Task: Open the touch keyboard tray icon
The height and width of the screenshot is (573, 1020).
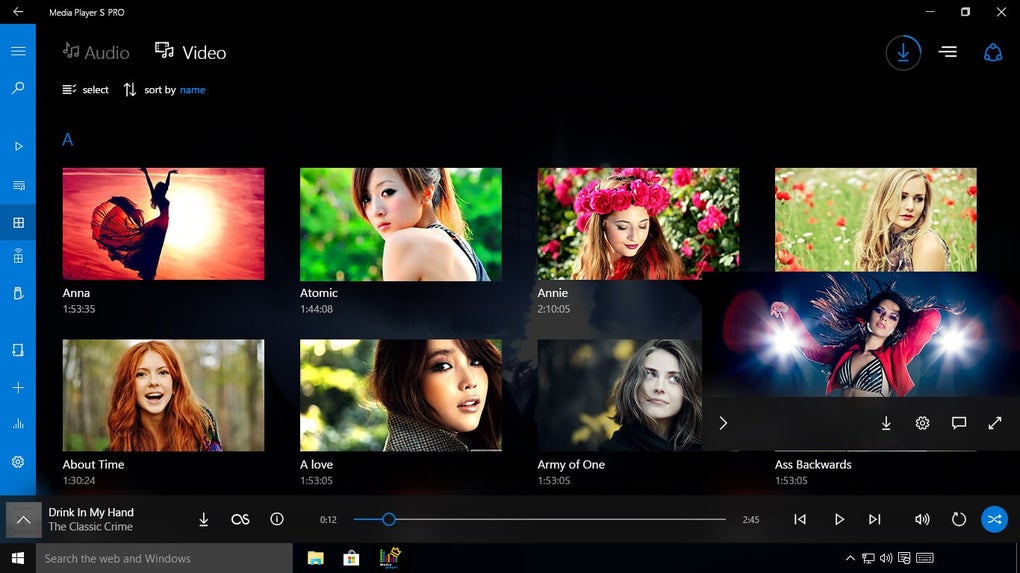Action: (x=924, y=558)
